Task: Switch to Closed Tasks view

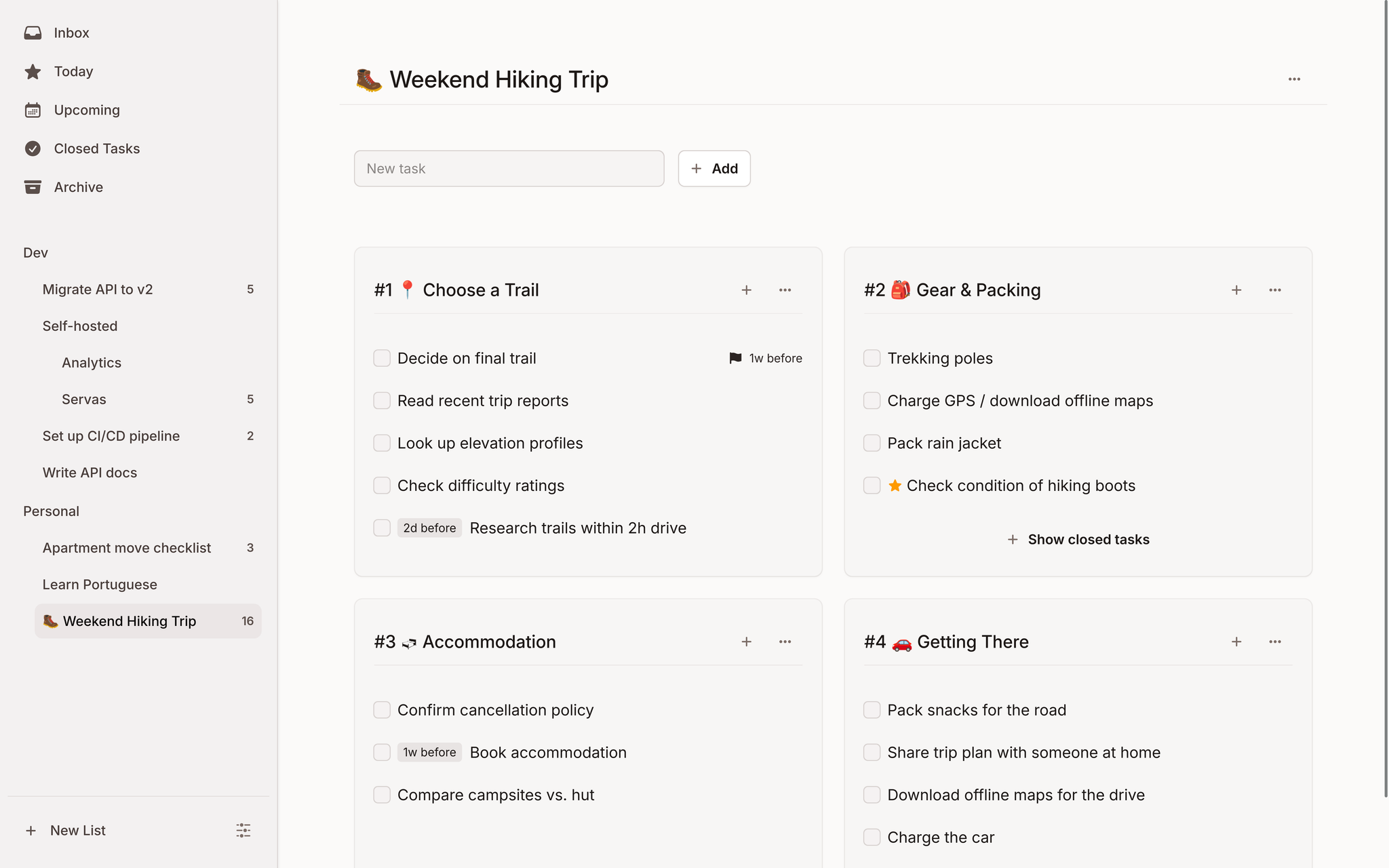Action: [96, 149]
